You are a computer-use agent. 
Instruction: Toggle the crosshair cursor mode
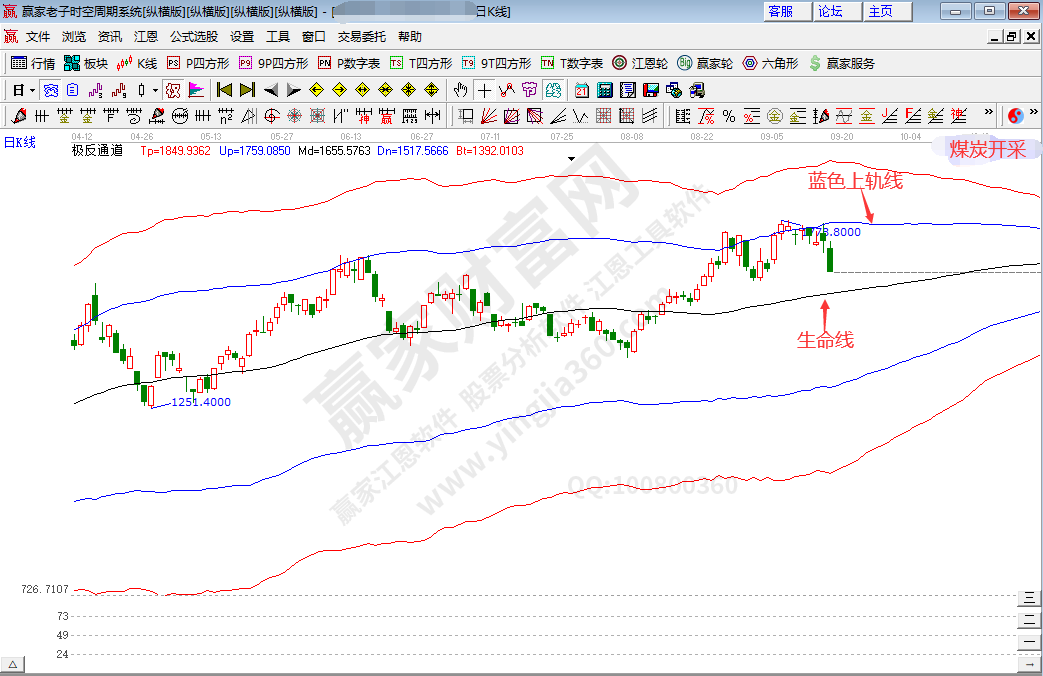[484, 89]
